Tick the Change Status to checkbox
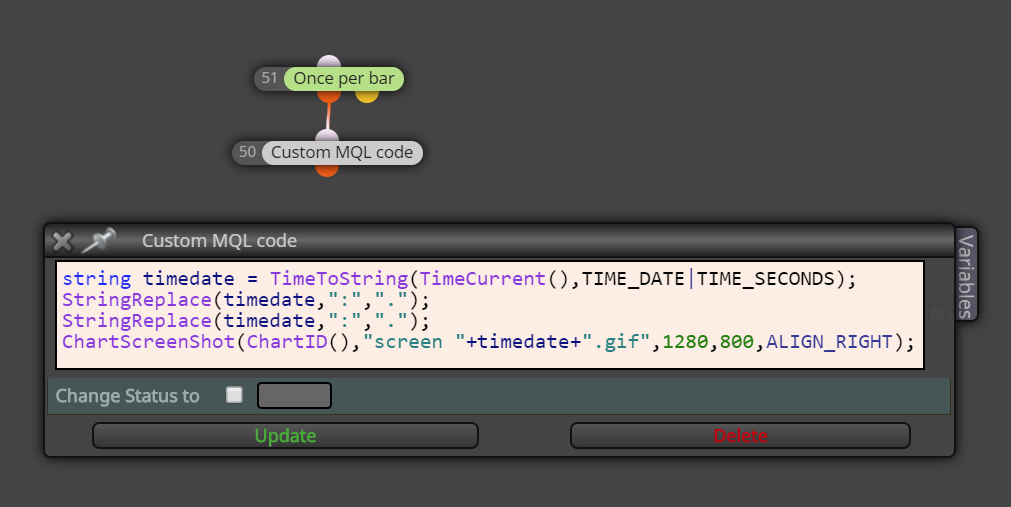Image resolution: width=1011 pixels, height=507 pixels. pos(234,395)
